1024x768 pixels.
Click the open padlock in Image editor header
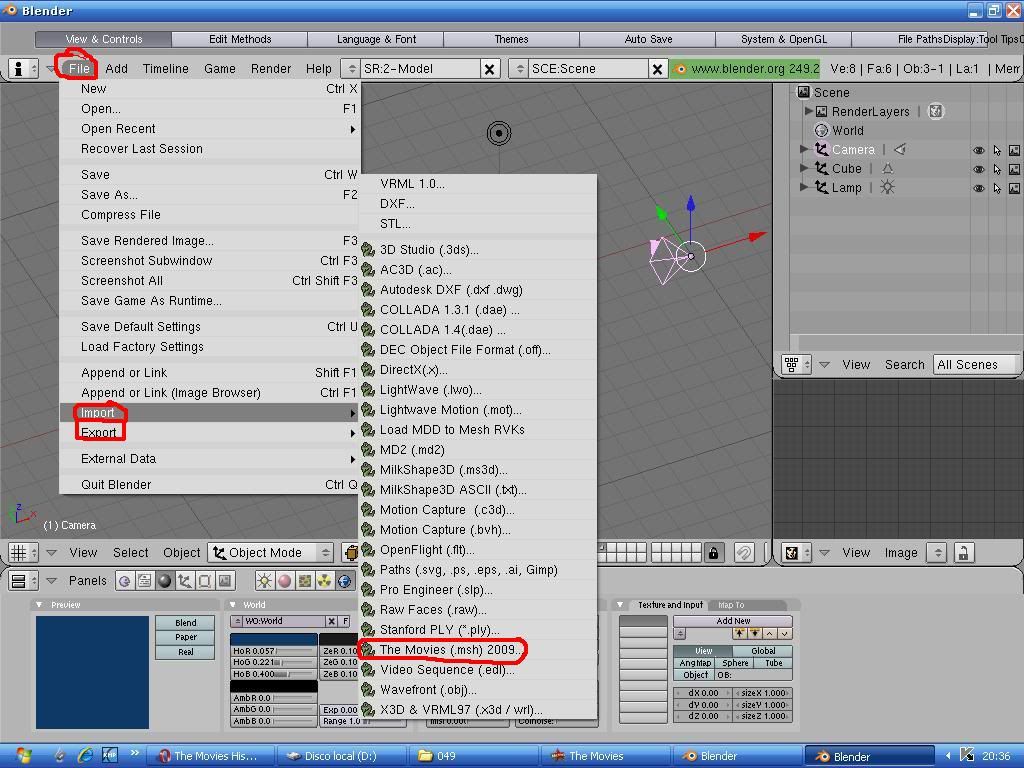point(963,553)
